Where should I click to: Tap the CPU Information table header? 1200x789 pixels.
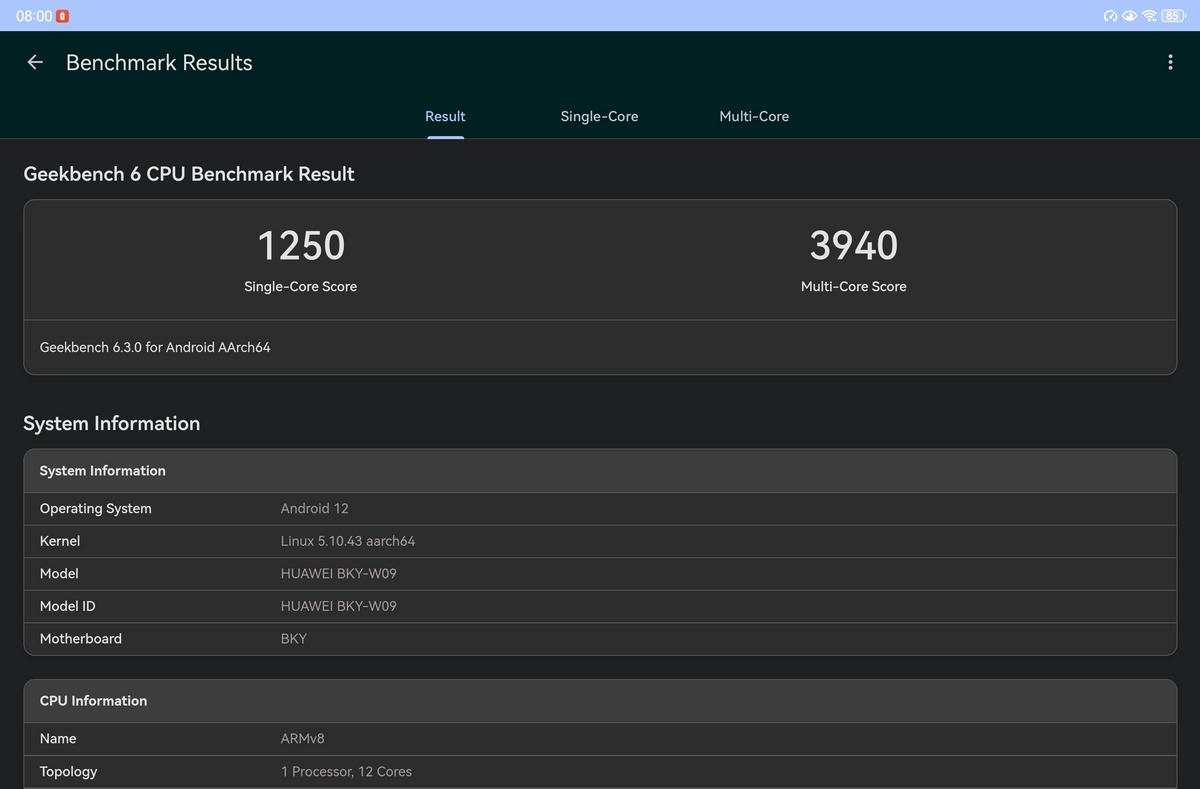coord(600,701)
